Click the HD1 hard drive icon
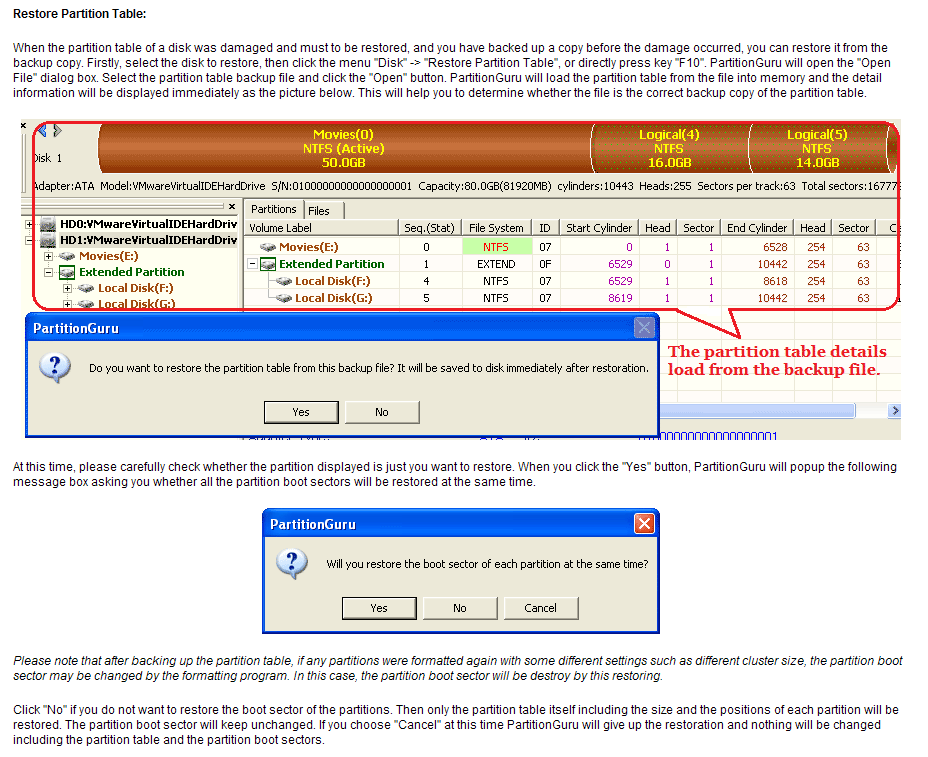928x757 pixels. tap(48, 240)
